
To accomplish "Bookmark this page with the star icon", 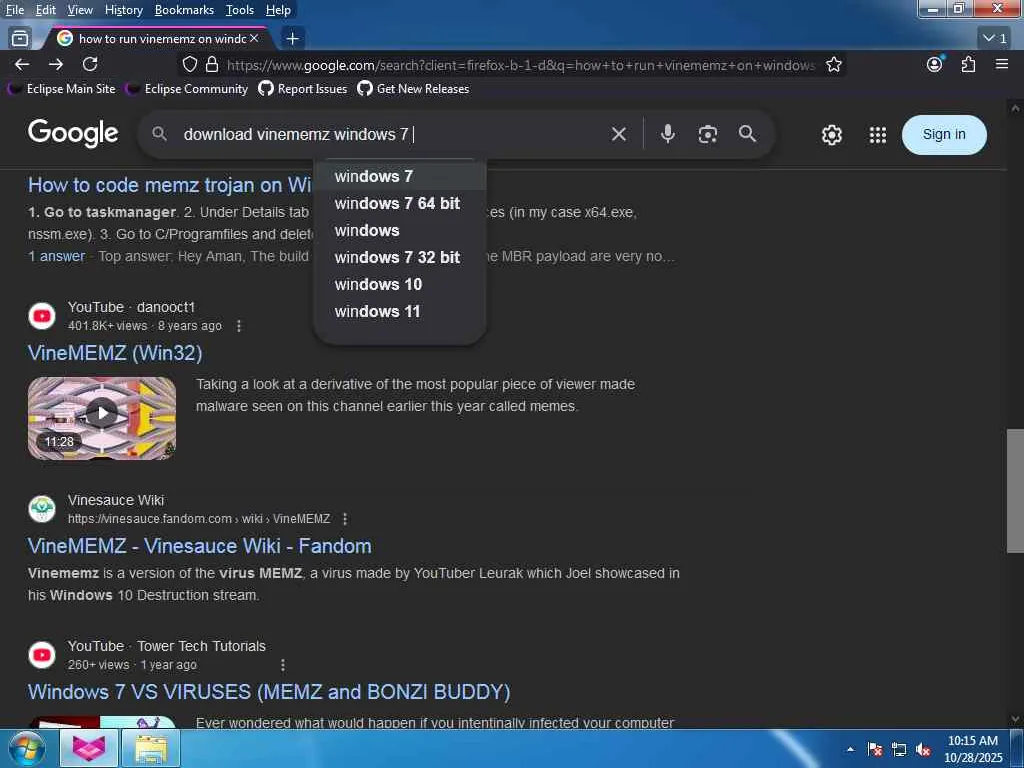I will coord(833,64).
